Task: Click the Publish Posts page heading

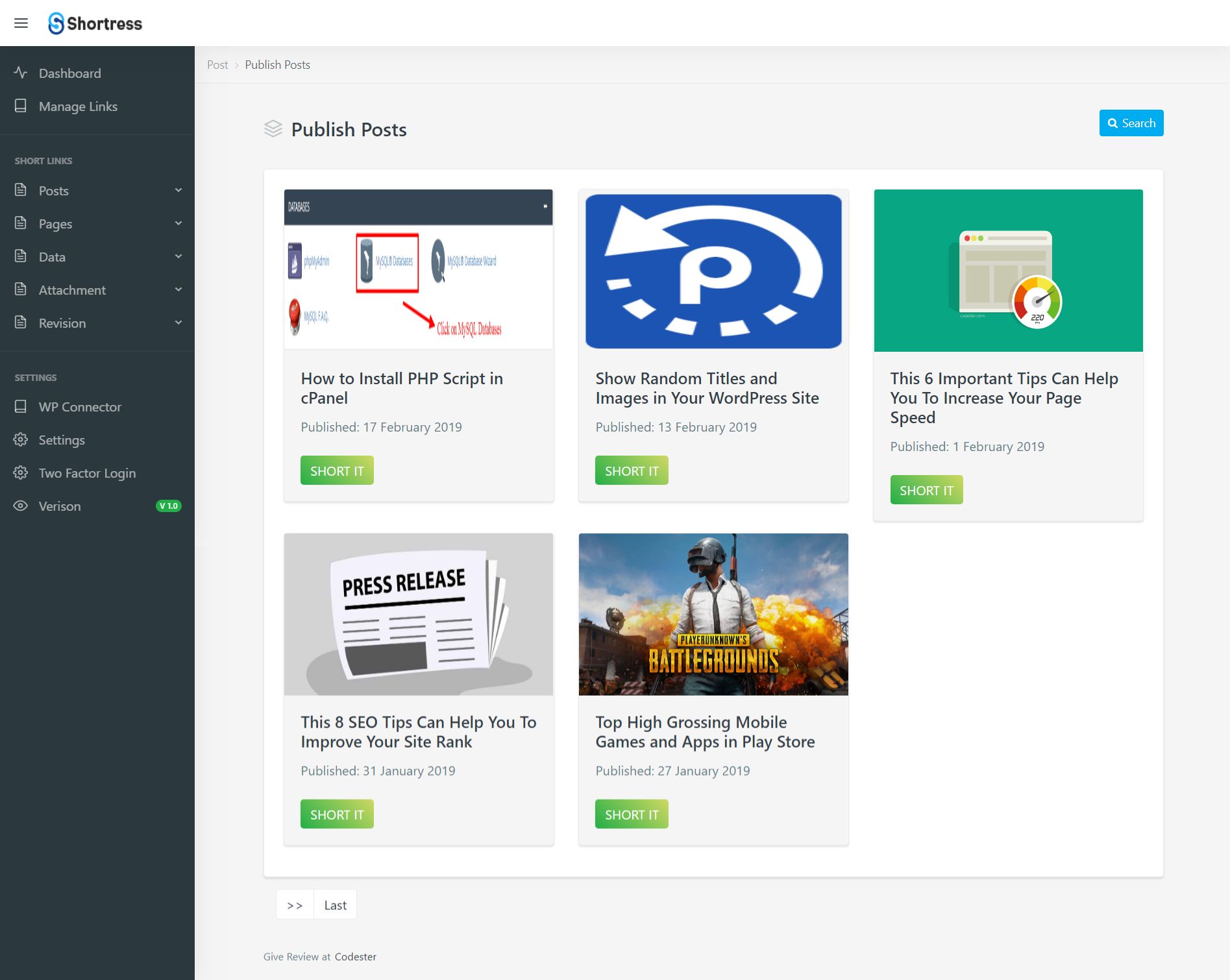Action: click(x=349, y=130)
